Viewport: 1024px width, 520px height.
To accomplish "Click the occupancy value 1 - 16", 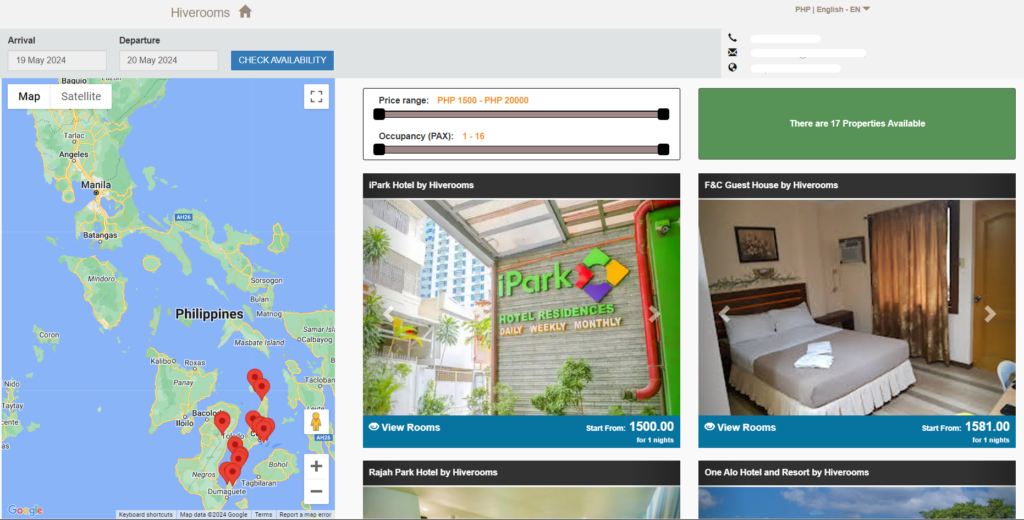I will 473,137.
